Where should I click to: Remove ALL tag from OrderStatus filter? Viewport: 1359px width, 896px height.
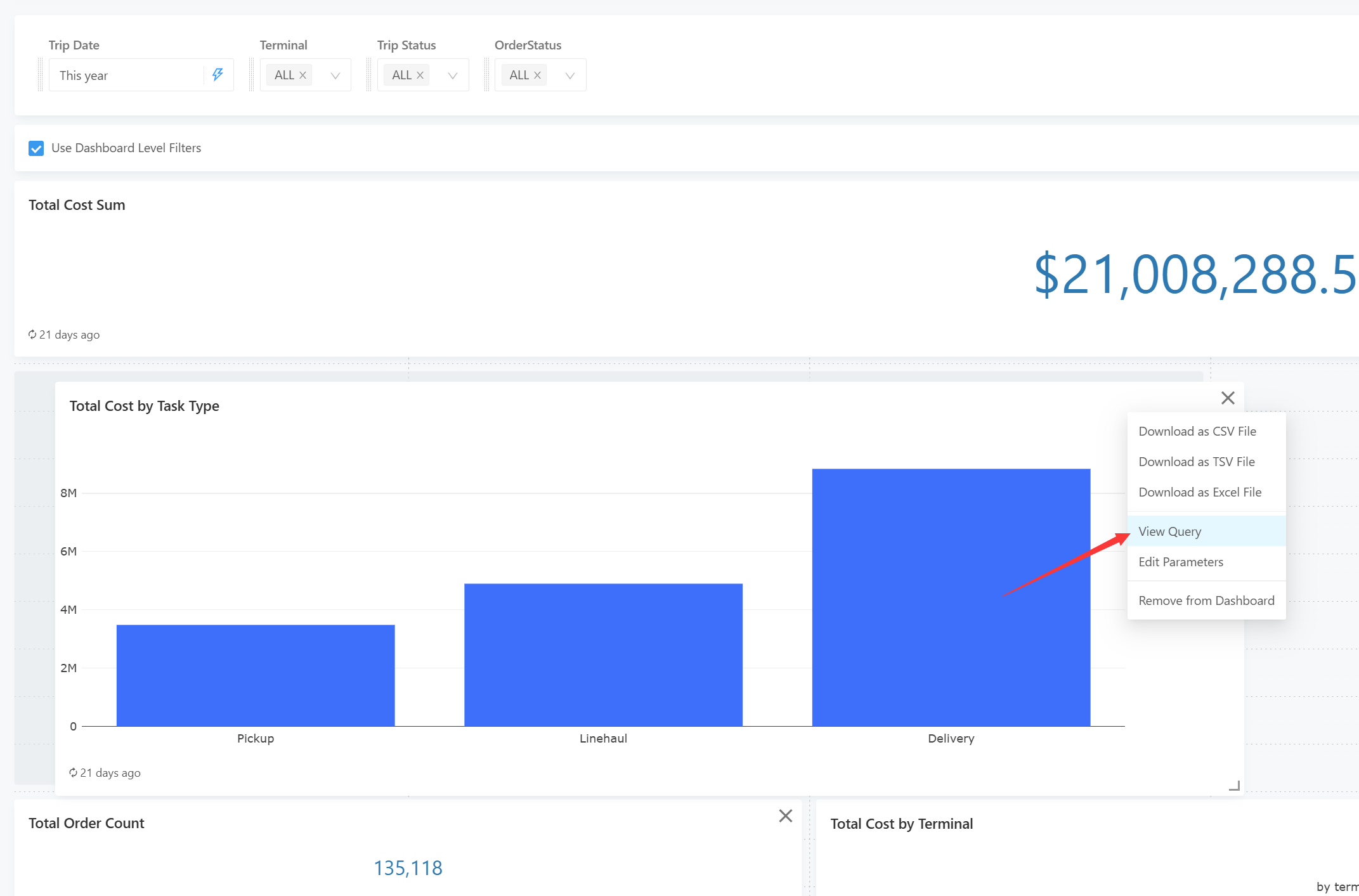click(537, 75)
